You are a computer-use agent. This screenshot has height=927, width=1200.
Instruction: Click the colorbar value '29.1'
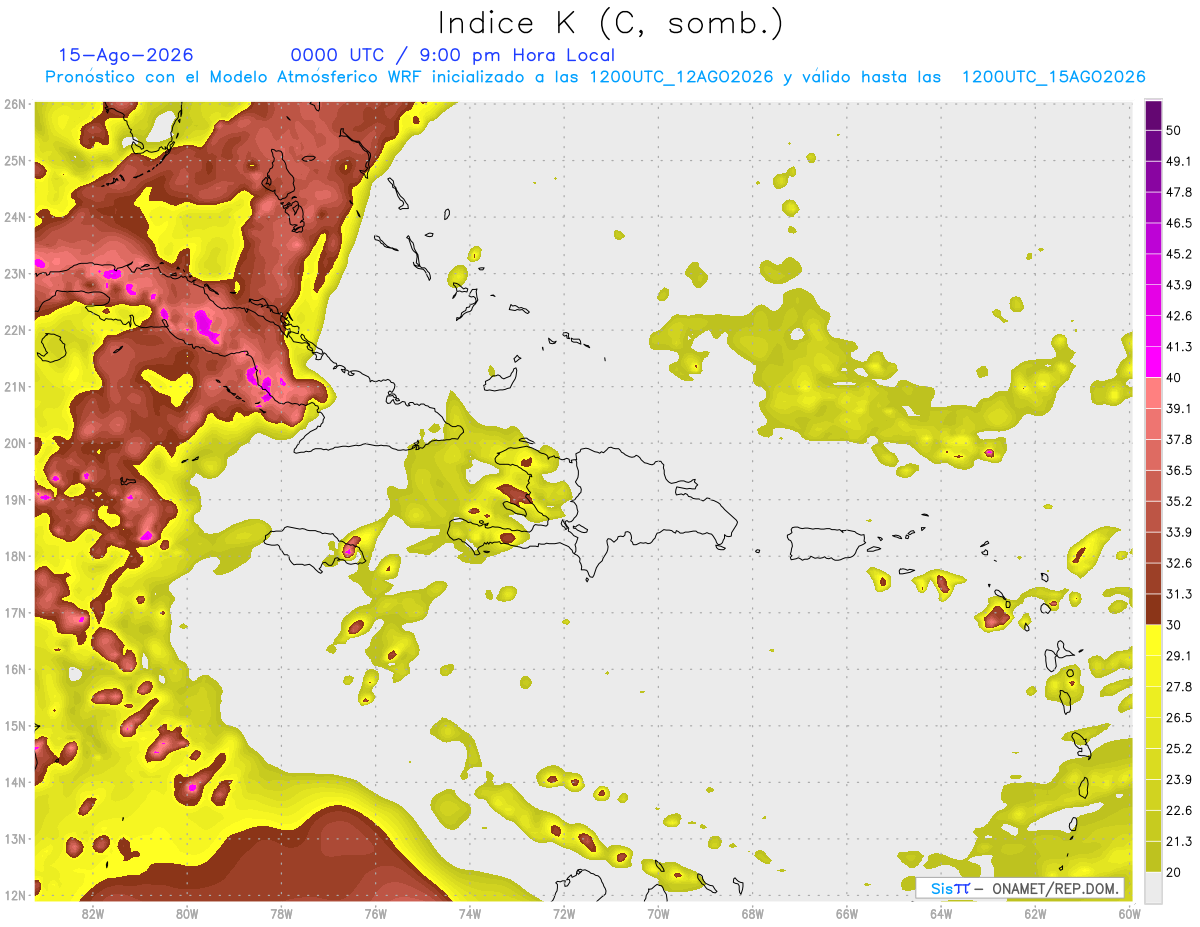tap(1179, 656)
